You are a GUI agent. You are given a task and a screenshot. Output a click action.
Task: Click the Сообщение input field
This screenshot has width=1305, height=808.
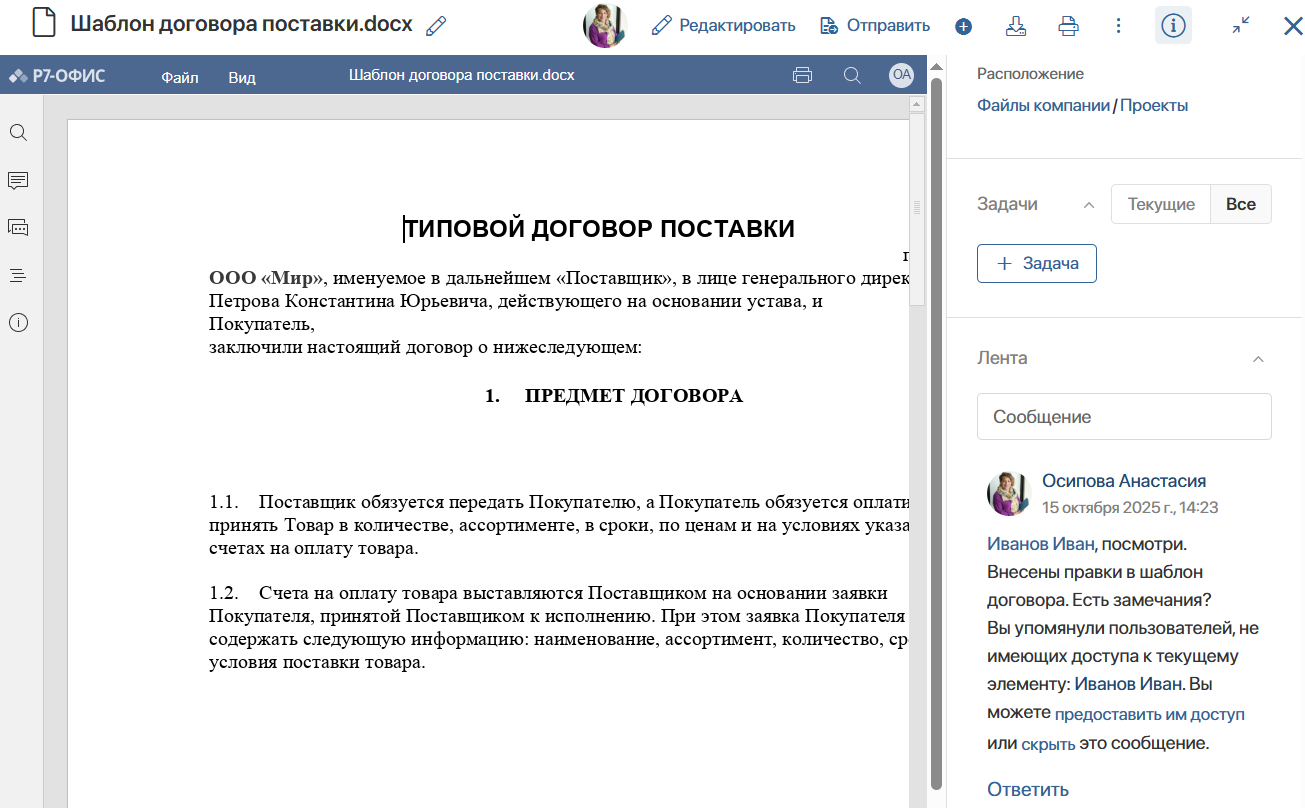click(x=1124, y=417)
